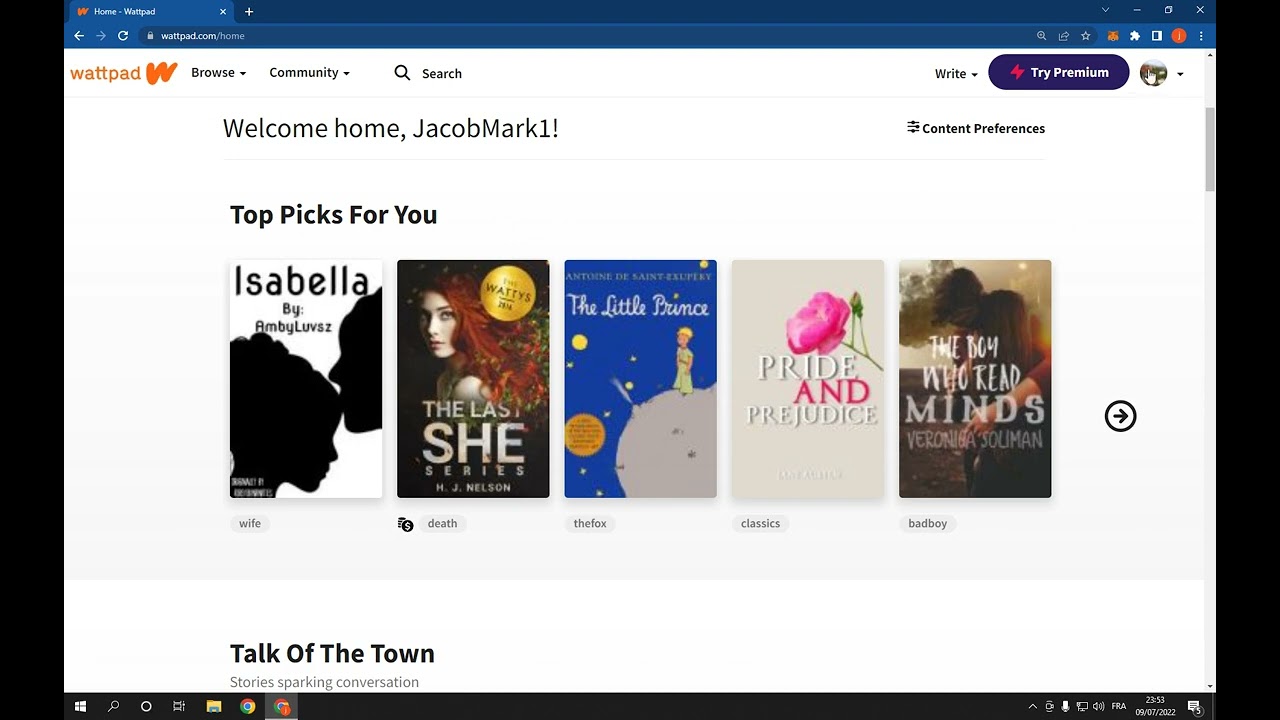Click the browser Back arrow
Viewport: 1280px width, 720px height.
pyautogui.click(x=79, y=36)
